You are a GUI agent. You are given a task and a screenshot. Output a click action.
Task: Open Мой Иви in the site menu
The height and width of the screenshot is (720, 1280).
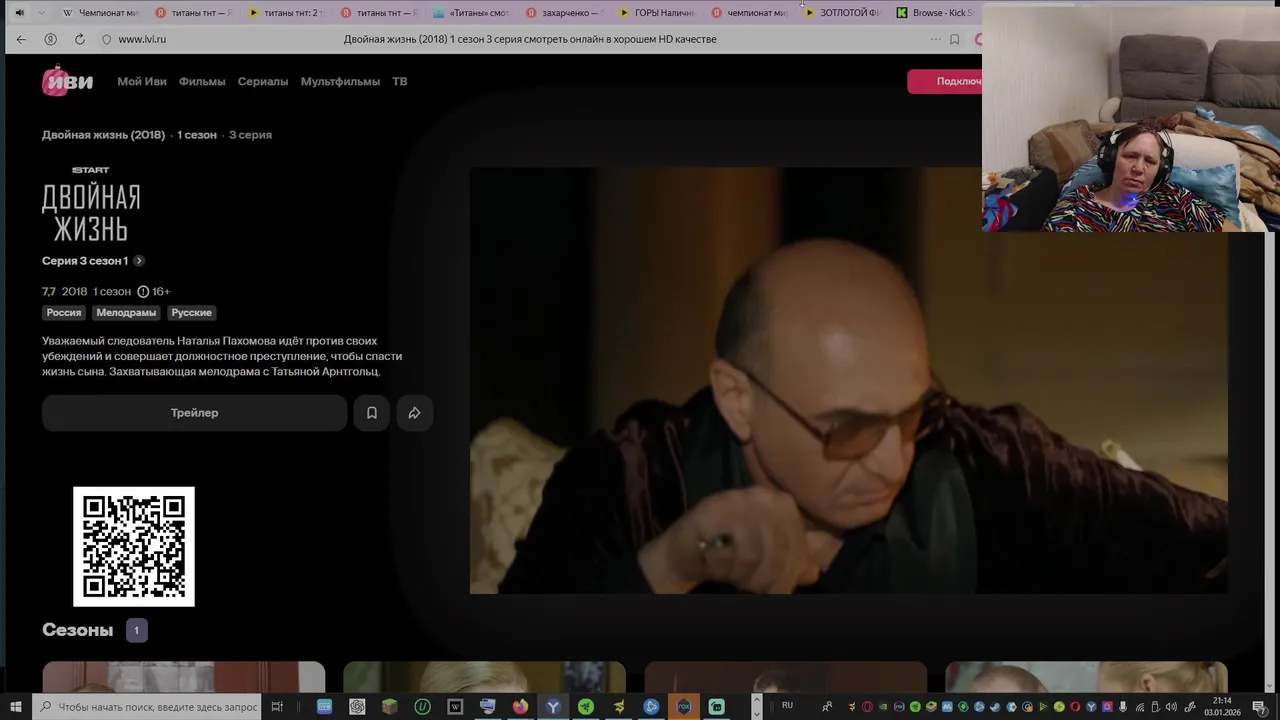click(142, 81)
